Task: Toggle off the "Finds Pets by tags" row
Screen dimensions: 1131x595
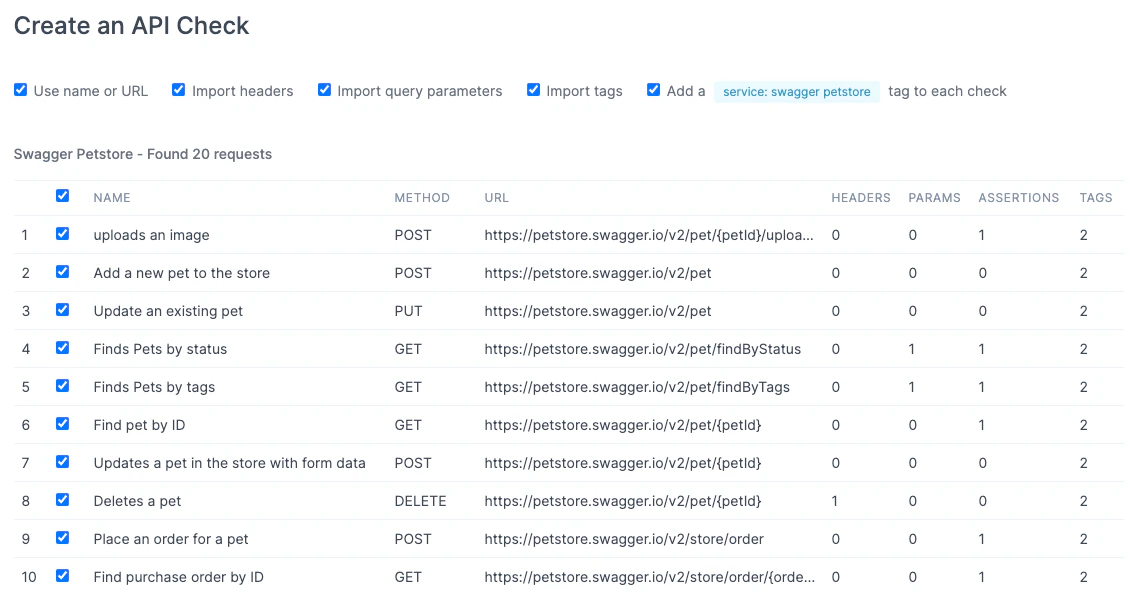Action: [x=62, y=385]
